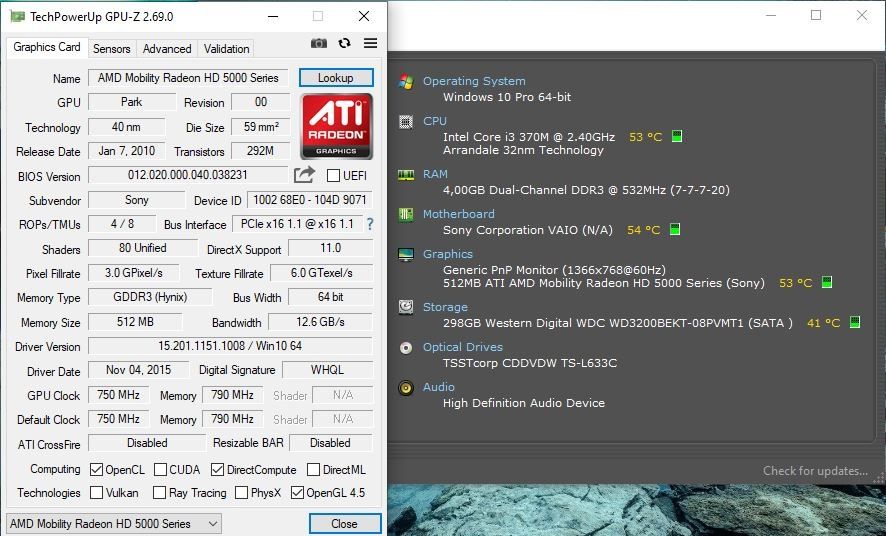Click the Release Date value Jan 7, 2010
The image size is (886, 536).
(x=127, y=151)
